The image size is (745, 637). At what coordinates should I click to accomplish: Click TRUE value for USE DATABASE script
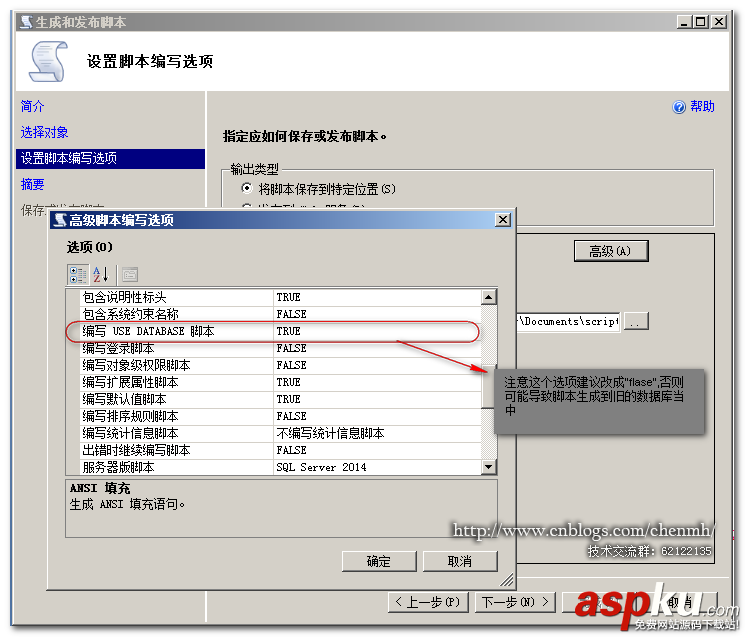coord(377,331)
